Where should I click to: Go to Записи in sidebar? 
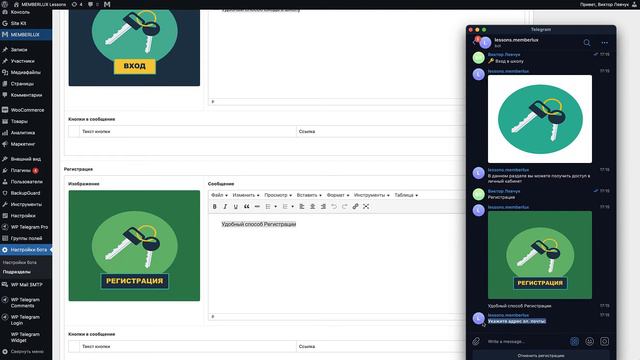click(26, 49)
